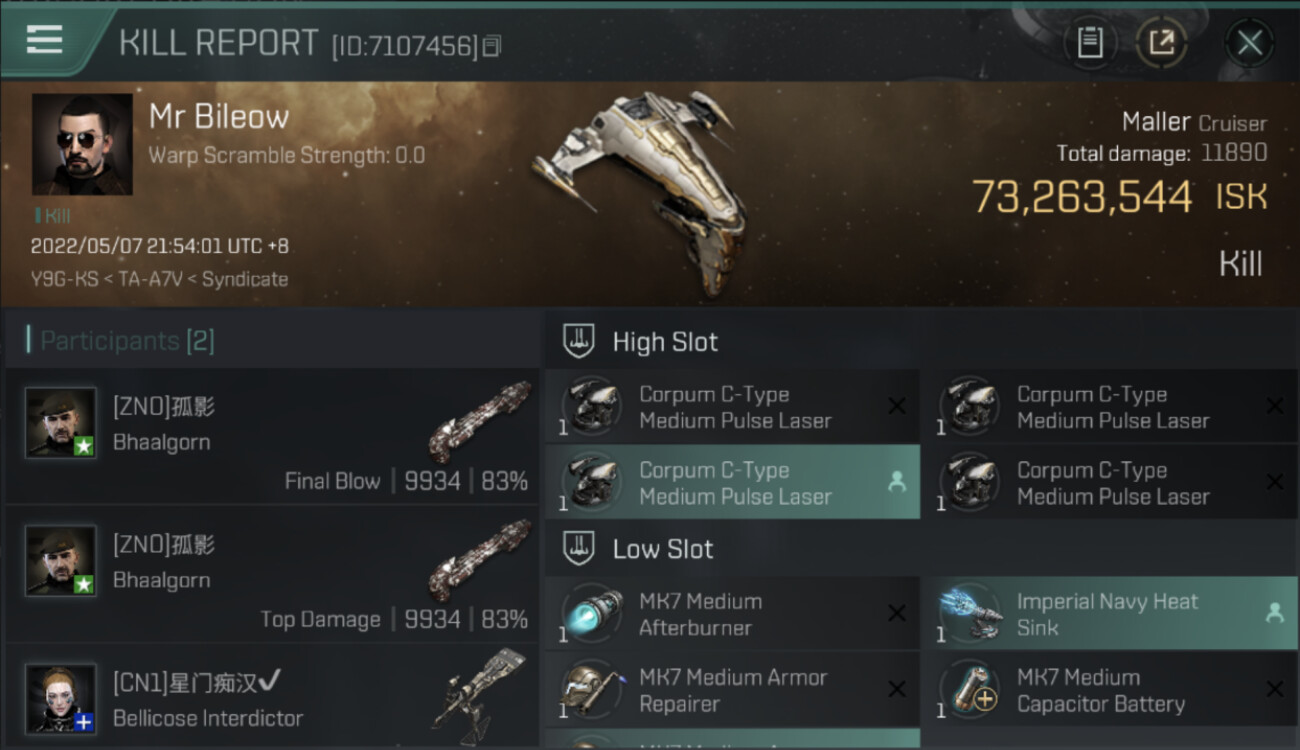Click X beside MK7 Medium Afterburner
1300x750 pixels.
(x=897, y=613)
